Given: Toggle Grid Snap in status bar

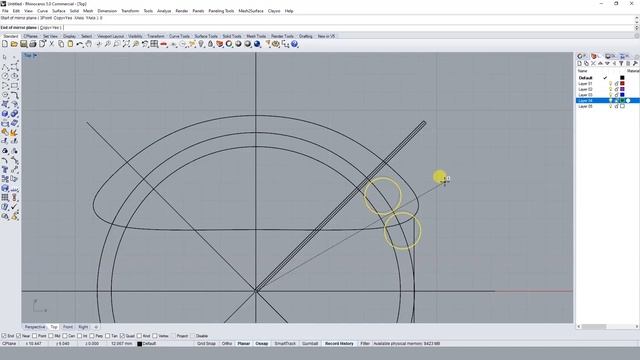Looking at the screenshot, I should pos(206,344).
